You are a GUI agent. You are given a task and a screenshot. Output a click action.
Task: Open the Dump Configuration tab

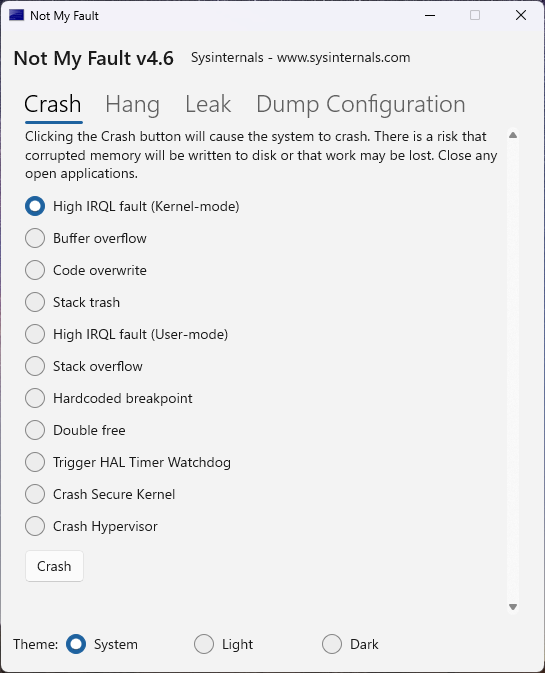(x=361, y=105)
